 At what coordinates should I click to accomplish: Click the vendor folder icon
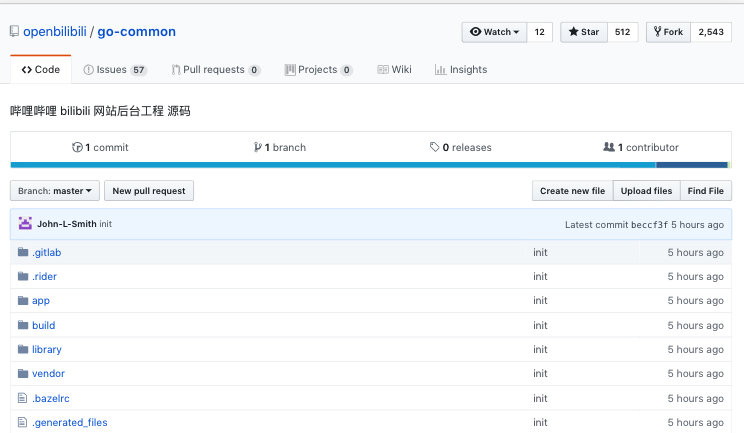tap(23, 374)
